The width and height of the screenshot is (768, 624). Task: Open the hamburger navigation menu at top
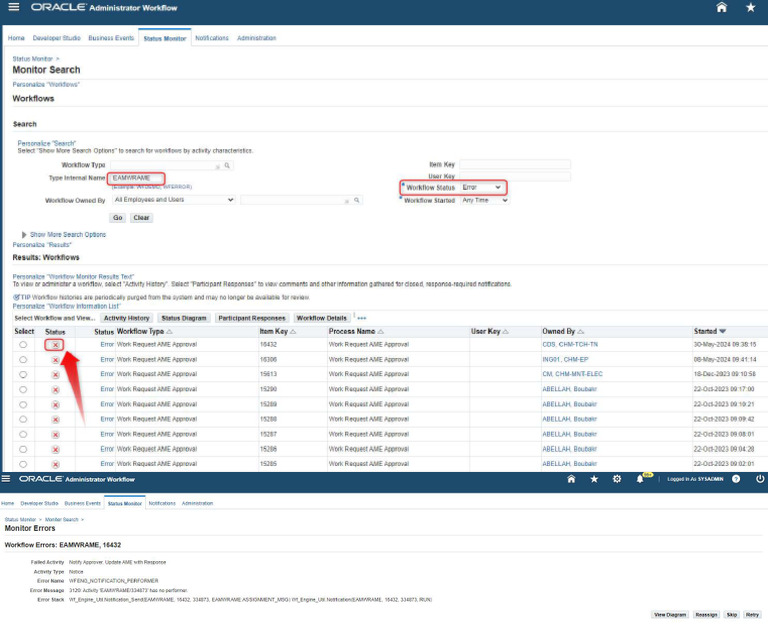click(13, 7)
